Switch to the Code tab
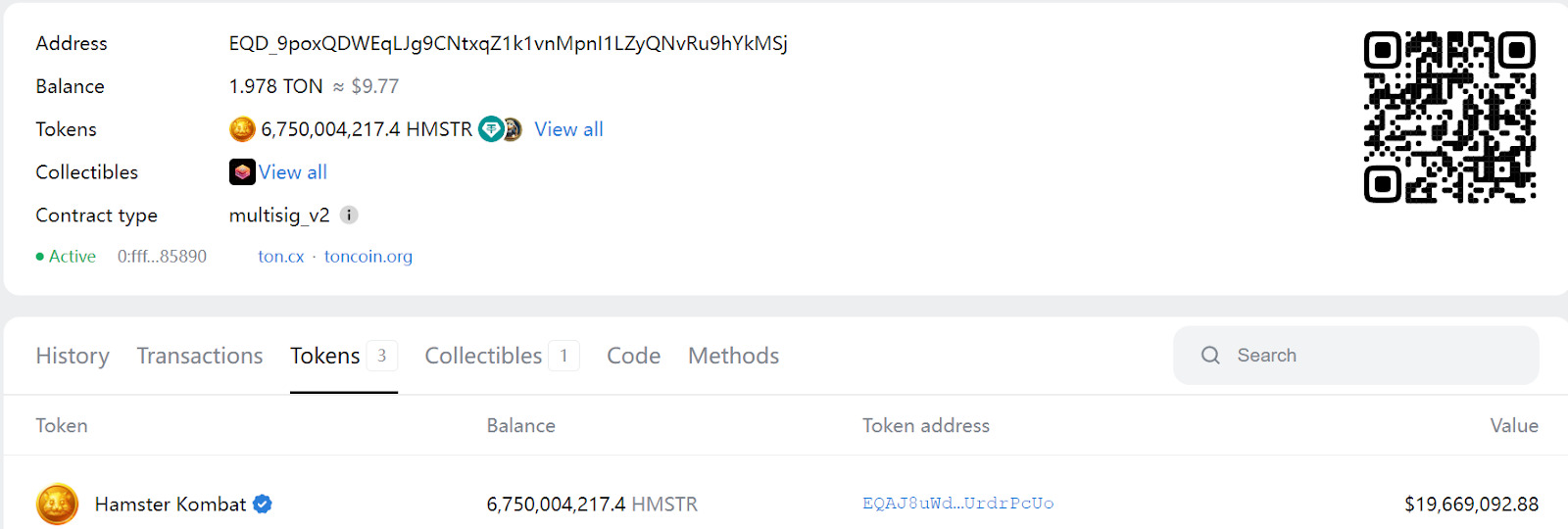Viewport: 1568px width, 529px height. point(633,356)
